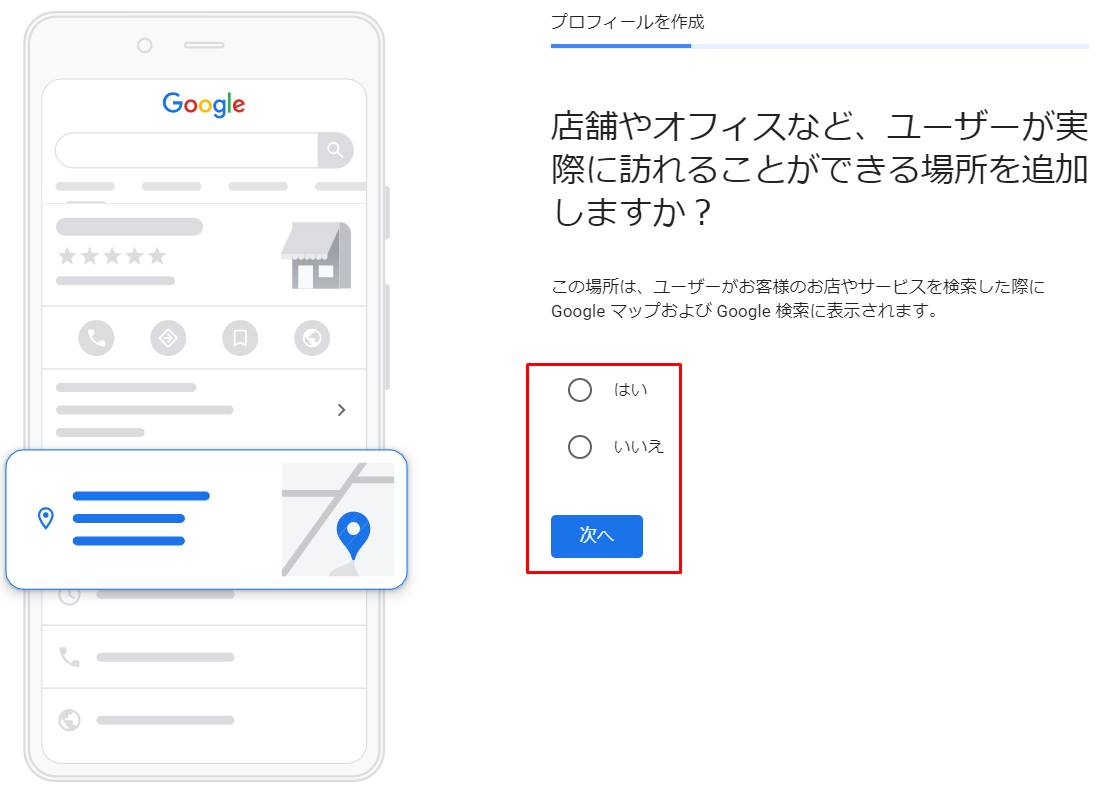Click the mockup search input field

[187, 150]
